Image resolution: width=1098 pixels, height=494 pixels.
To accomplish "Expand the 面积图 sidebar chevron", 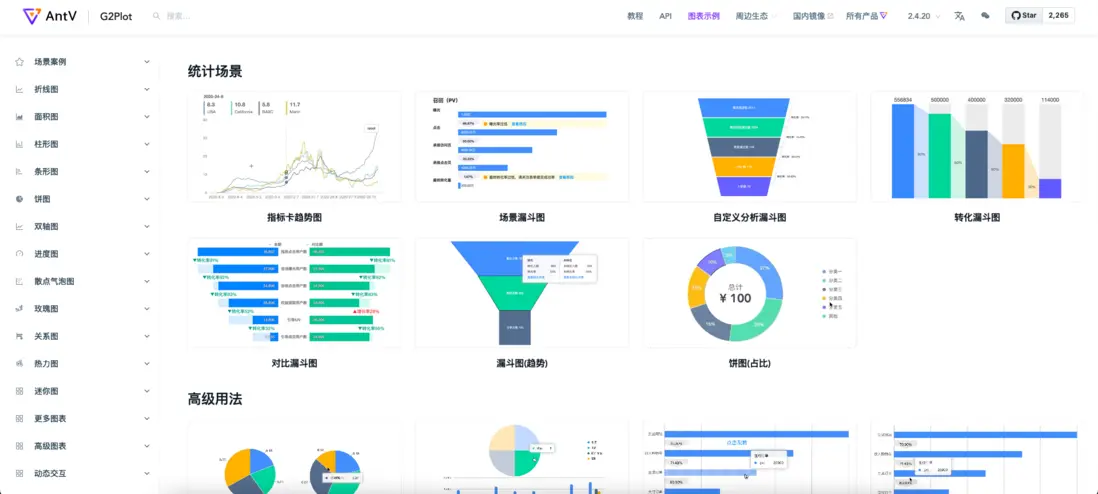I will [x=147, y=116].
